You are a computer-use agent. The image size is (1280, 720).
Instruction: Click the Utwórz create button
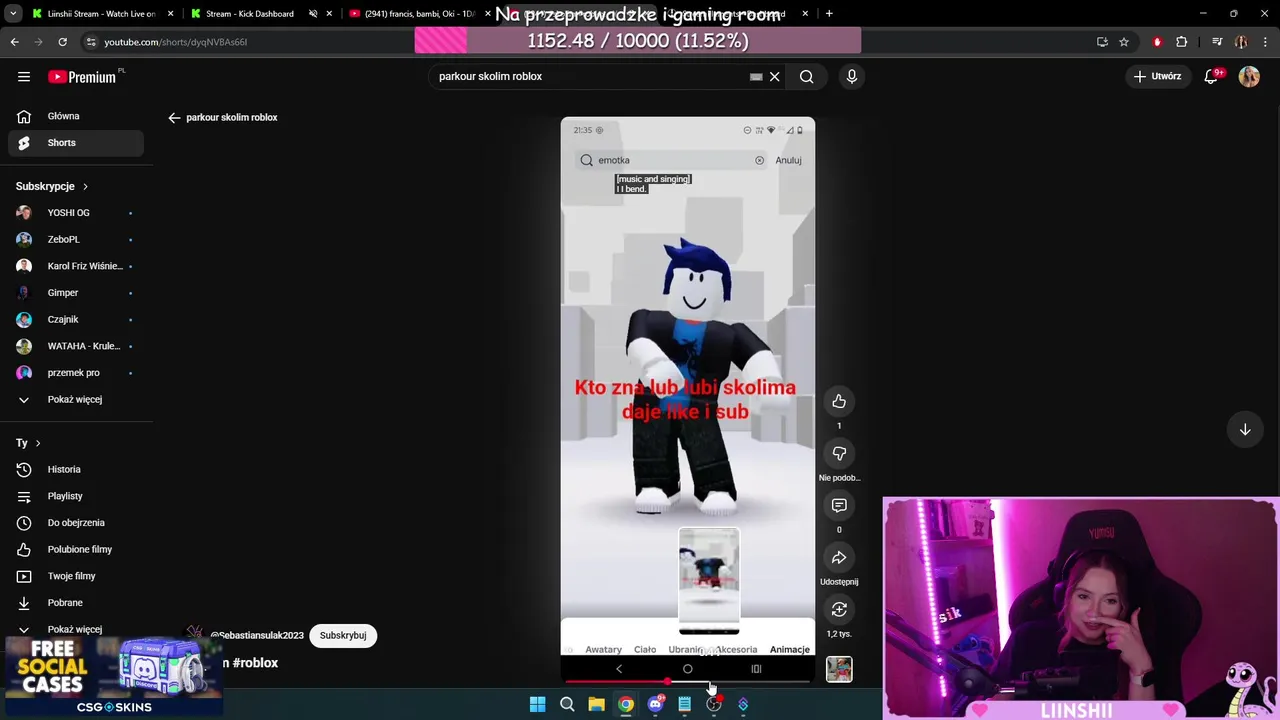[1158, 77]
